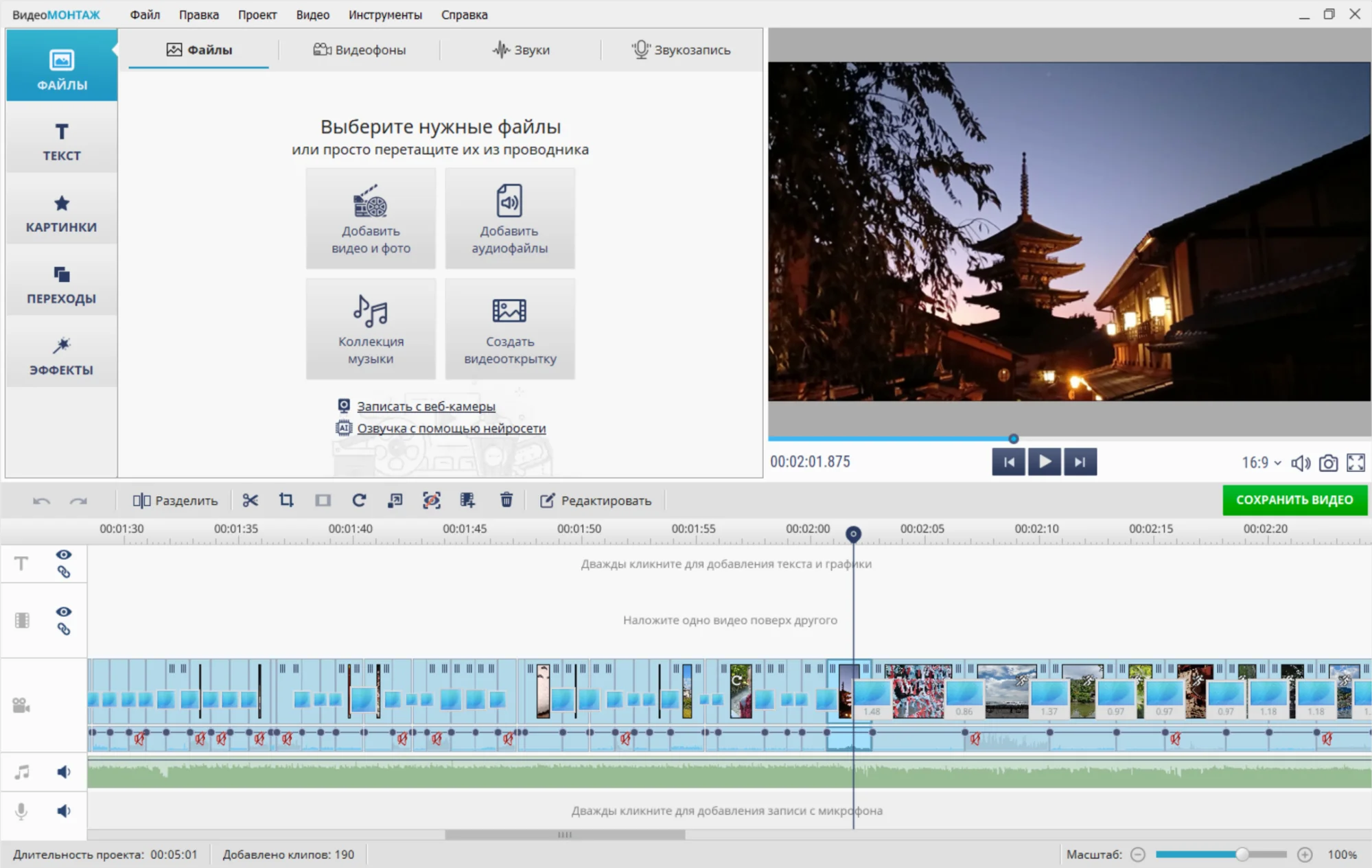Play the video preview
The width and height of the screenshot is (1372, 868).
[1045, 462]
